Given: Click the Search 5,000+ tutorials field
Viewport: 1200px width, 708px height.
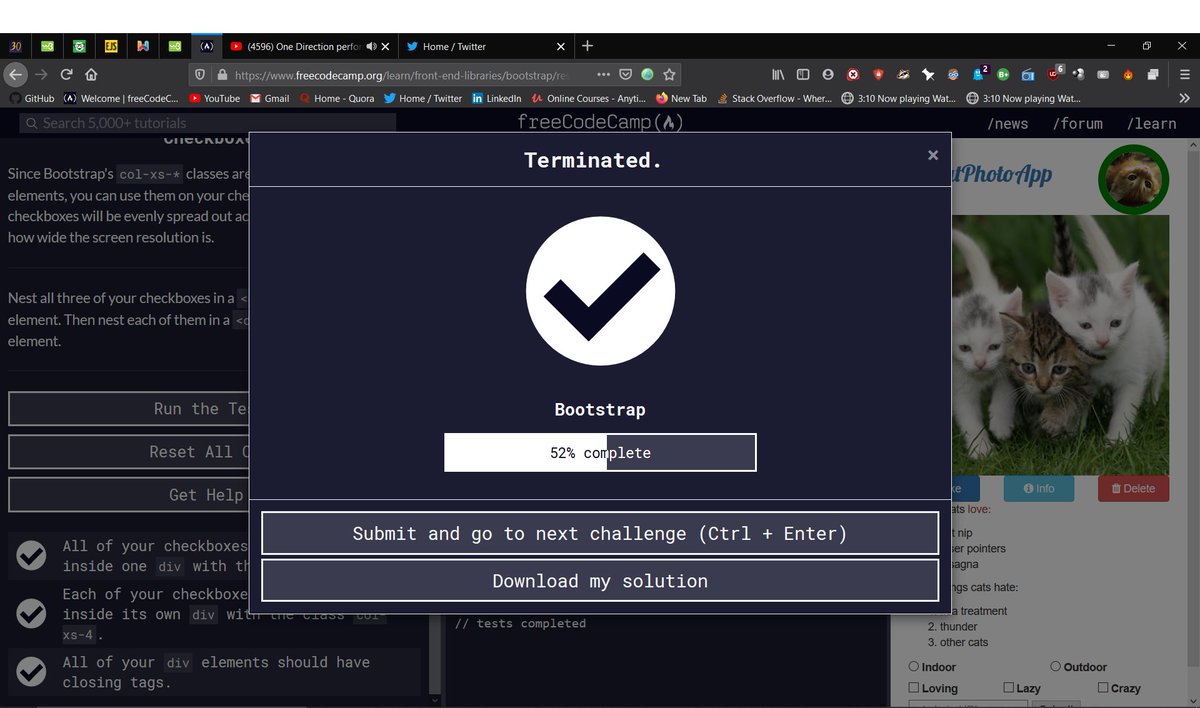Looking at the screenshot, I should 207,123.
